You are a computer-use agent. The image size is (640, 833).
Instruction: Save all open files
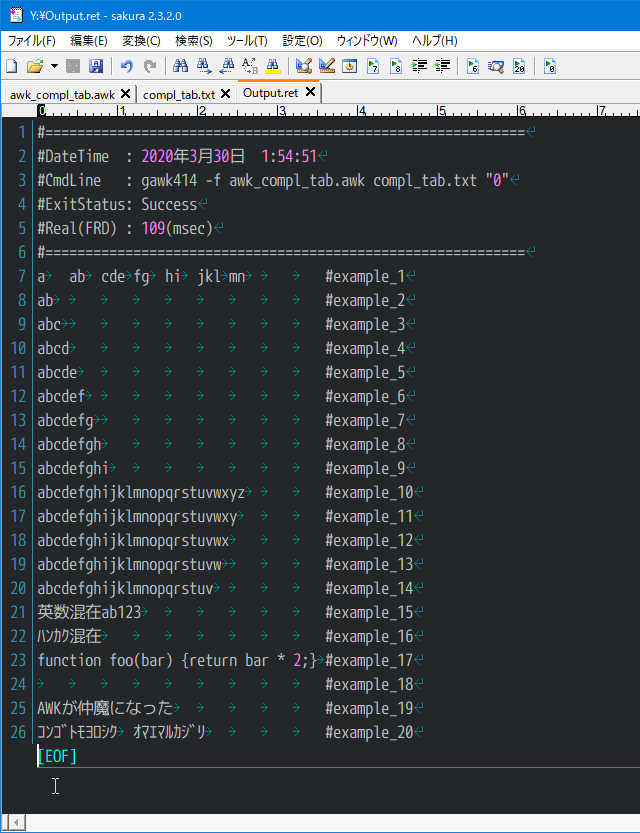(94, 66)
